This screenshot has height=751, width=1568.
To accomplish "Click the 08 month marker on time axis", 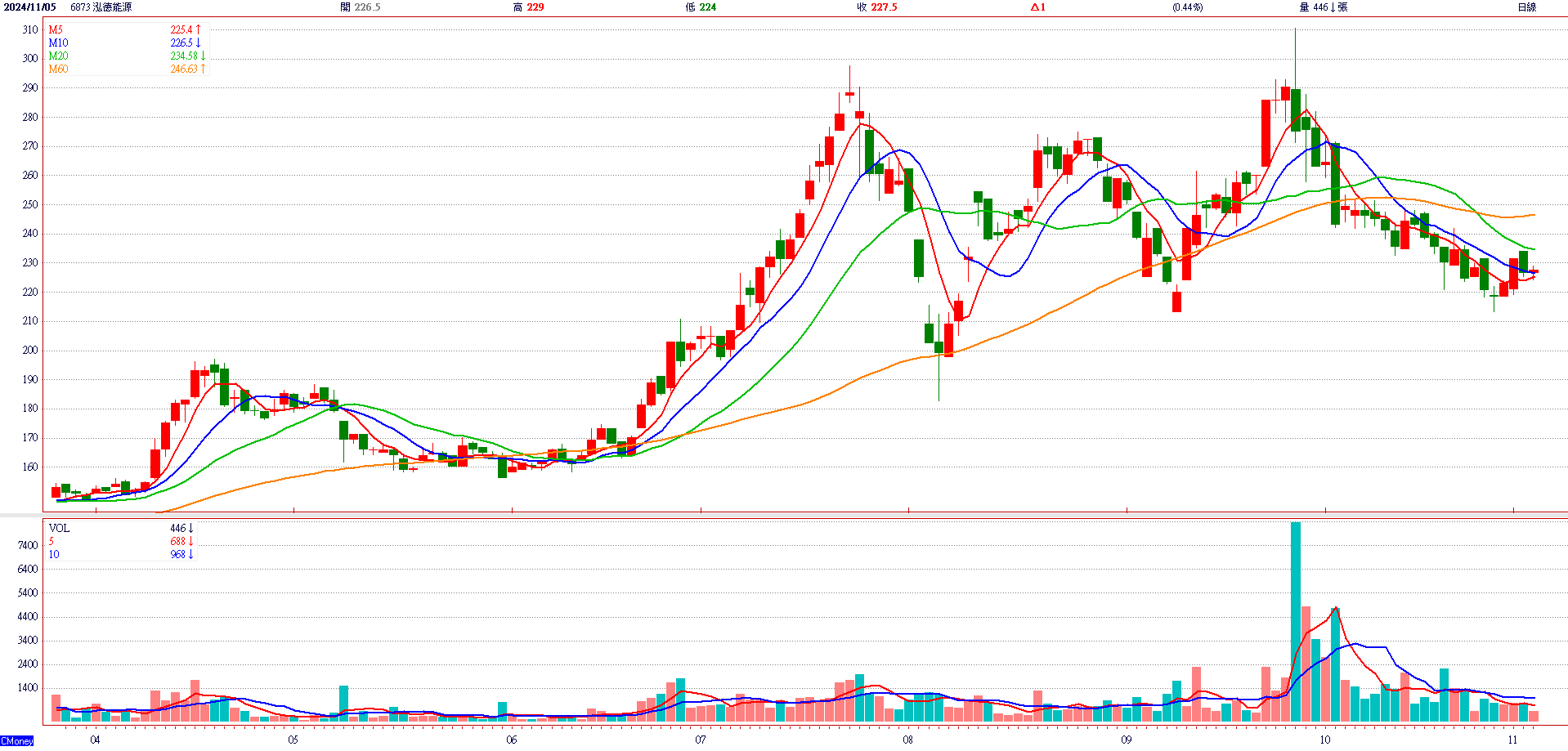I will click(x=907, y=740).
